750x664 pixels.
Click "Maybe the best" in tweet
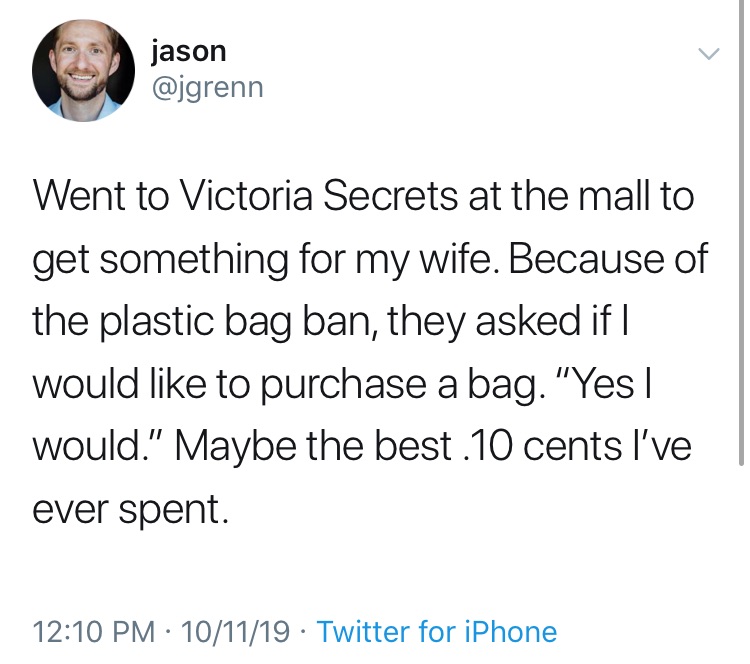(x=313, y=448)
